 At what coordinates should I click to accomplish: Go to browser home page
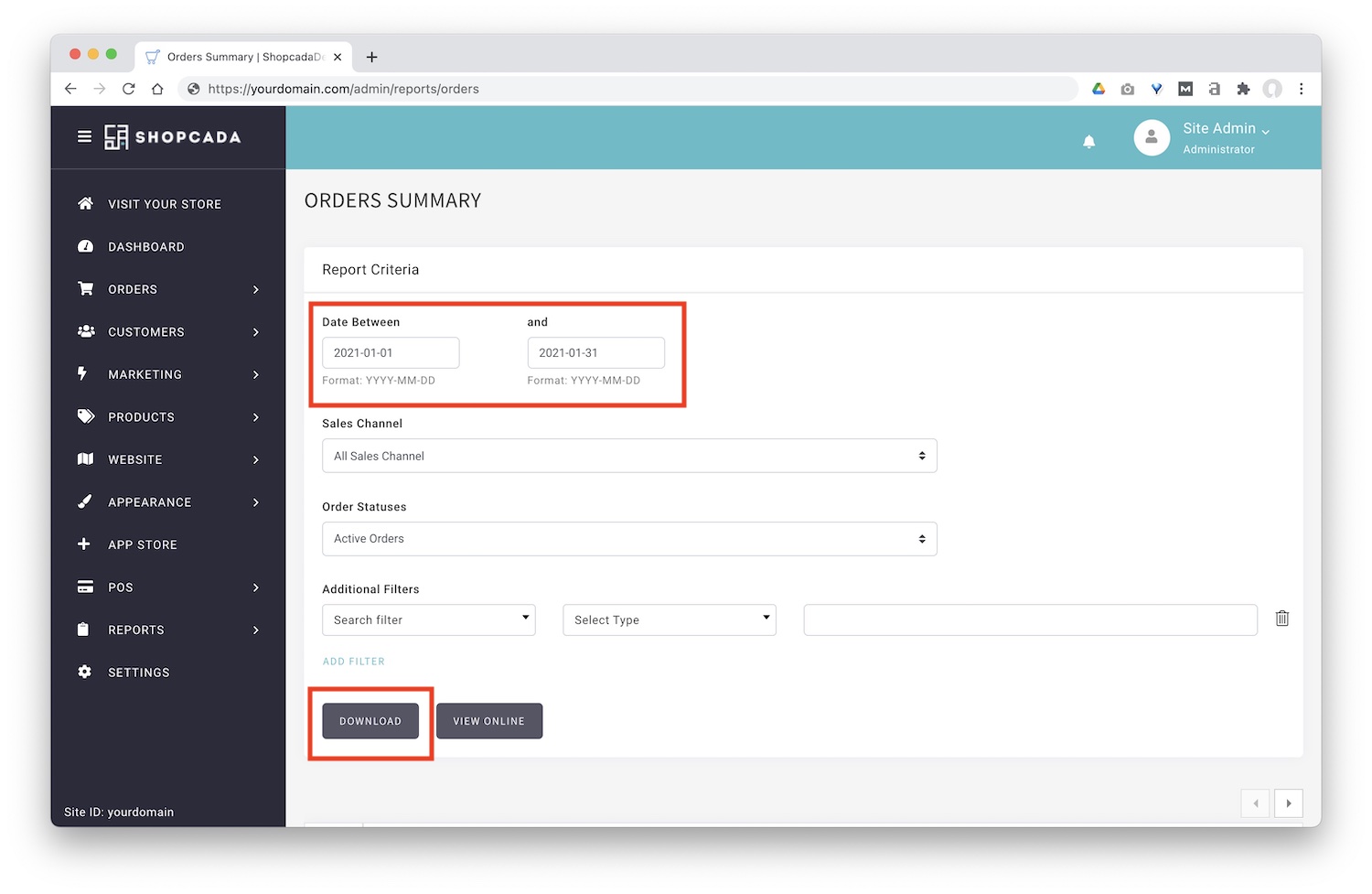[157, 89]
